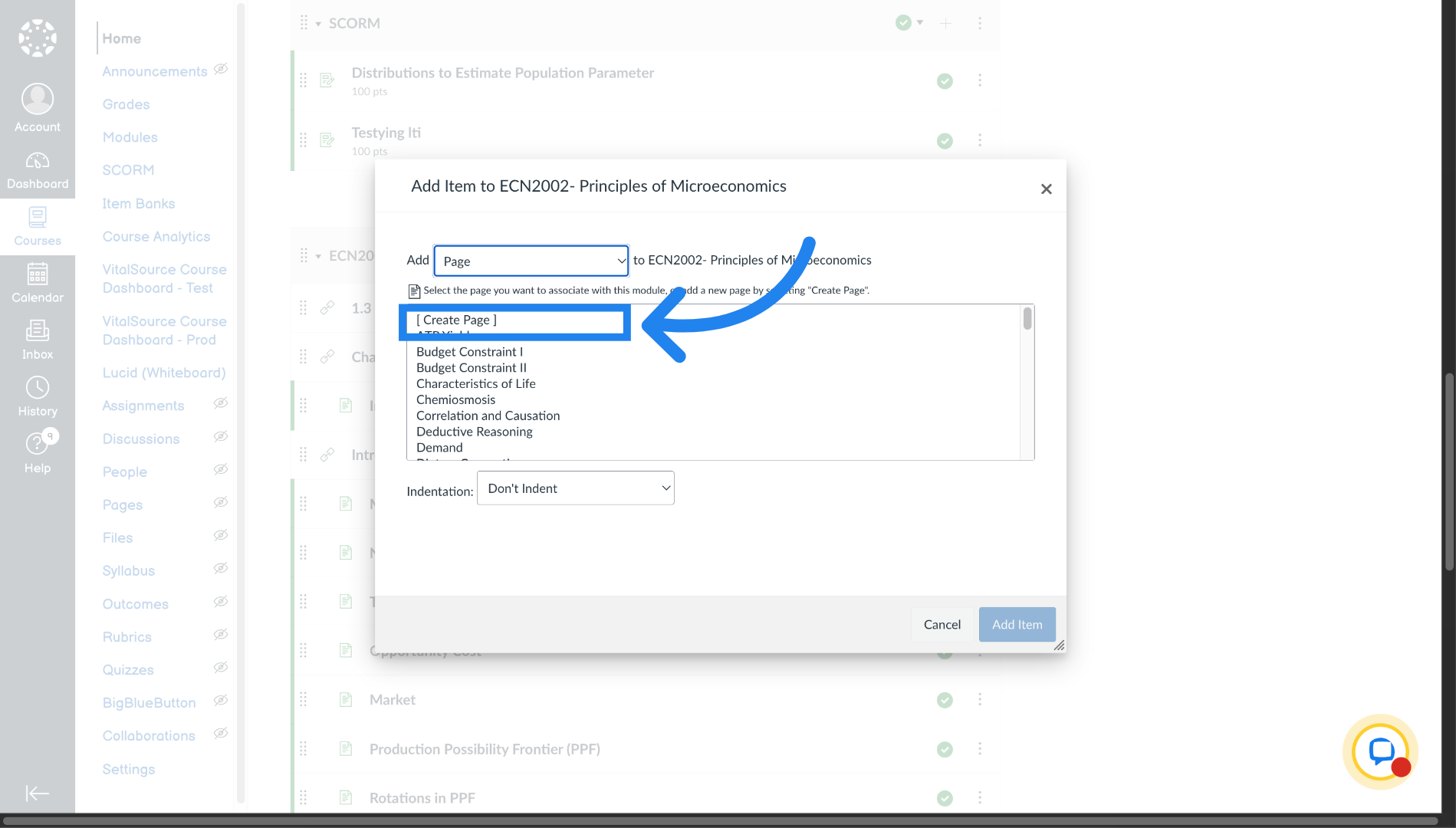Click drag handle for Market item

(304, 699)
